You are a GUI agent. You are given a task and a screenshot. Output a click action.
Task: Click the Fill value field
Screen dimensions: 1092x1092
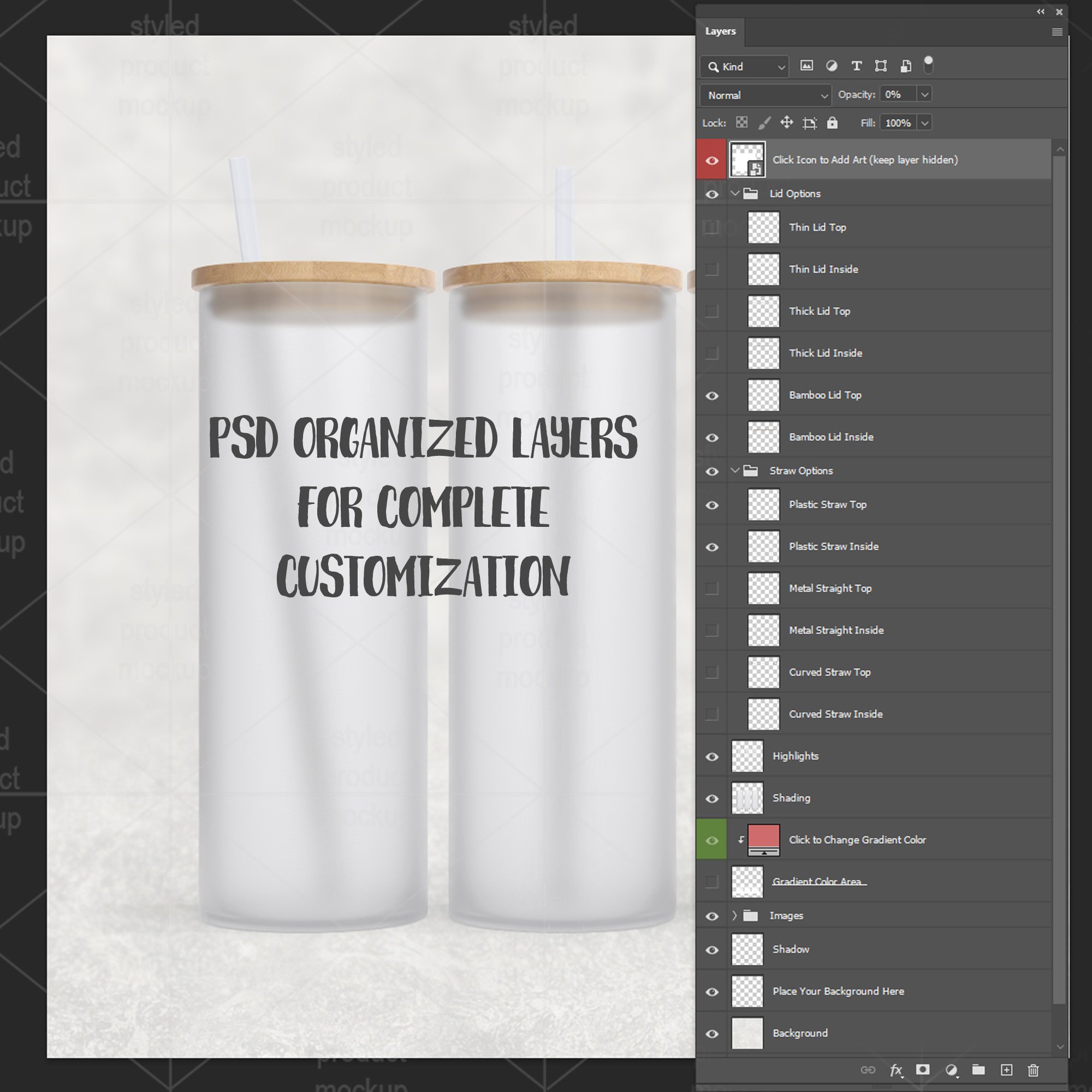898,123
